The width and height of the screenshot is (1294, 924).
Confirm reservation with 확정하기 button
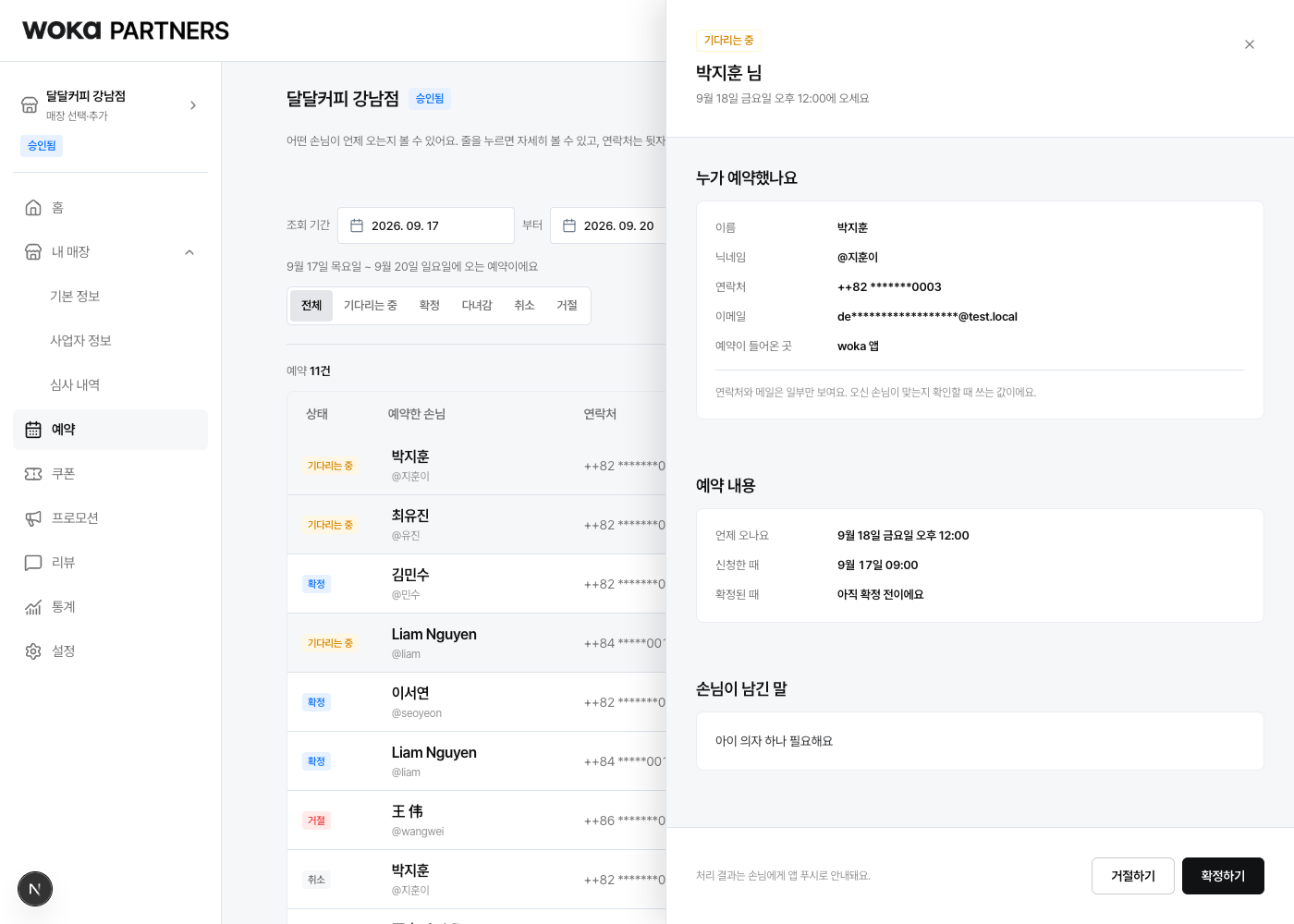pos(1223,876)
